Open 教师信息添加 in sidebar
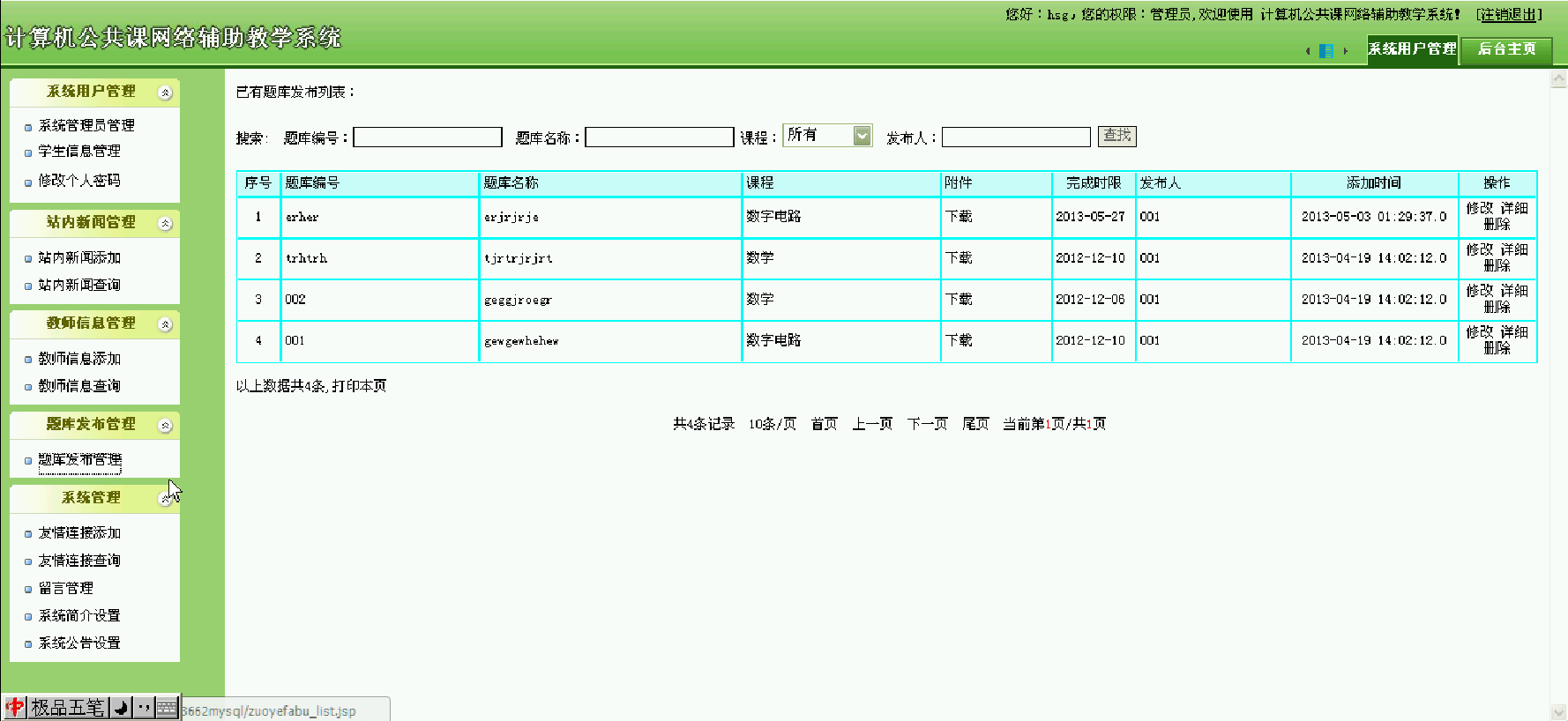Screen dimensions: 1568x721 pyautogui.click(x=79, y=359)
